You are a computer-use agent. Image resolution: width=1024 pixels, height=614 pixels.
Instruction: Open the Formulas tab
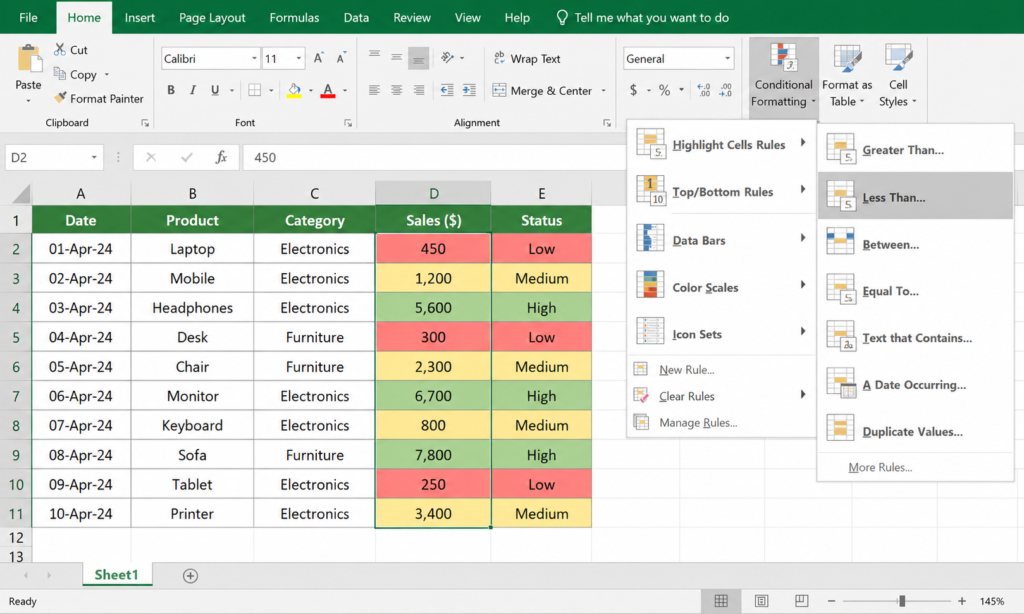pyautogui.click(x=295, y=18)
